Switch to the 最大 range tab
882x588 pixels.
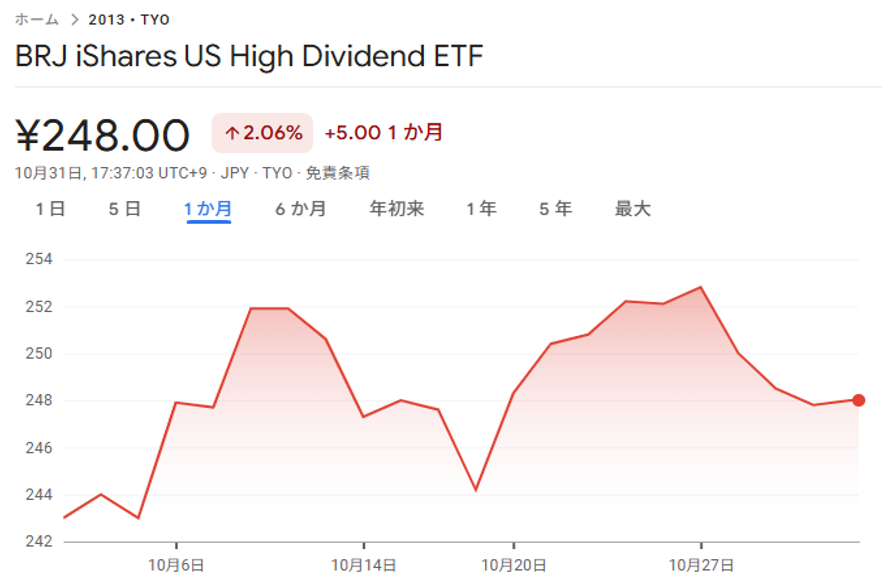(632, 209)
